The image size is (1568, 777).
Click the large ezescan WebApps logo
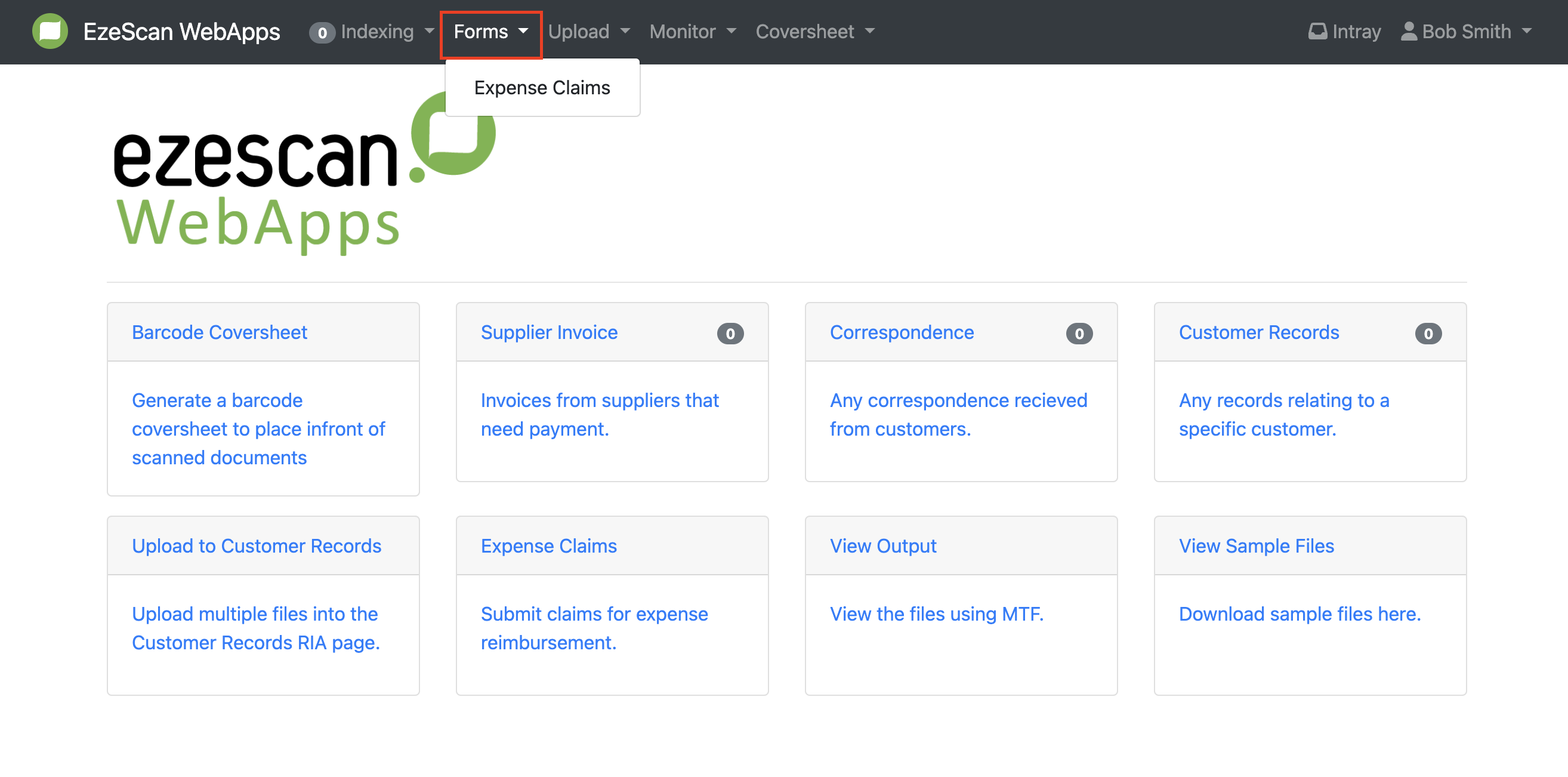click(304, 174)
